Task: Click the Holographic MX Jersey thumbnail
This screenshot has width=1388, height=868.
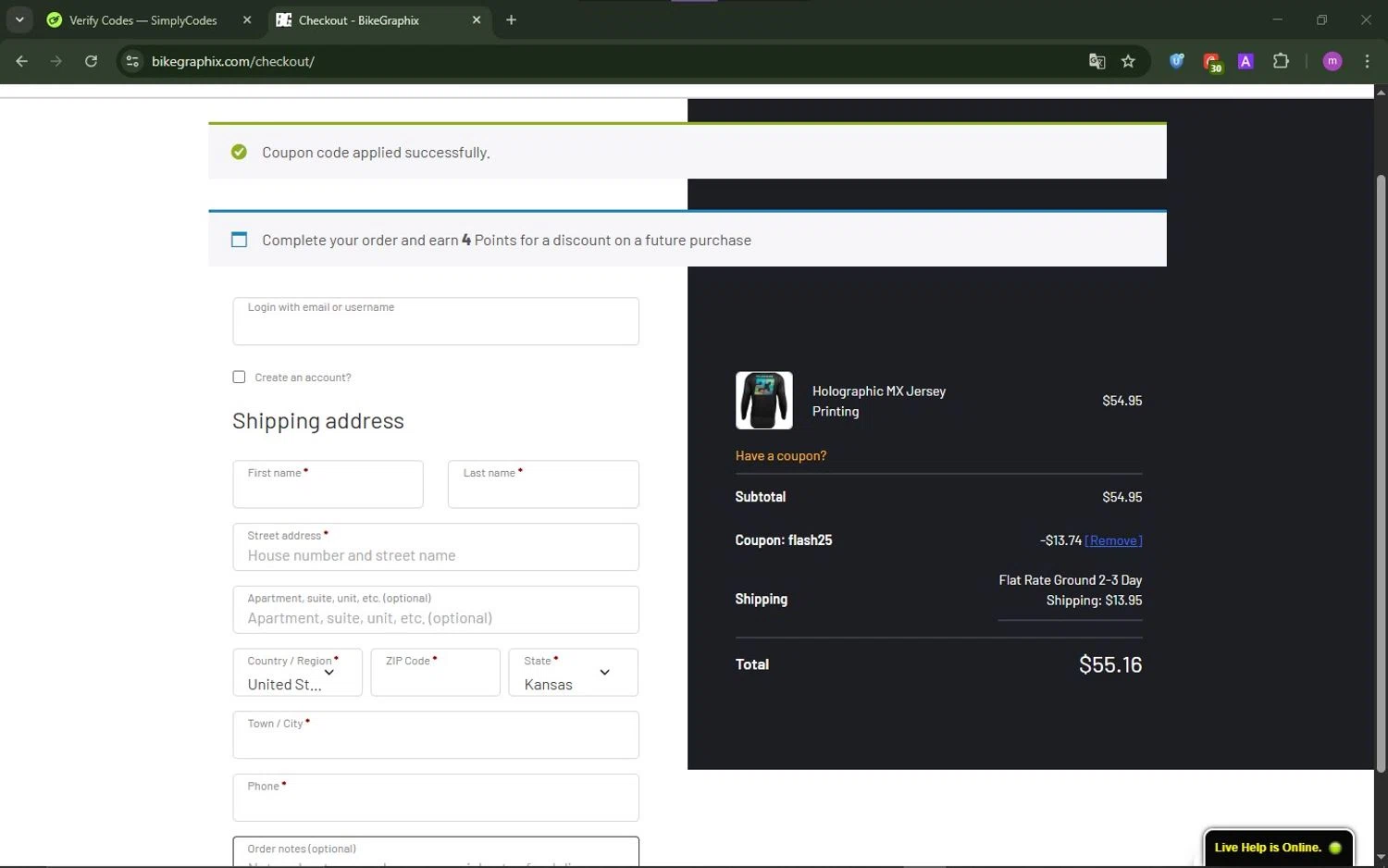Action: click(763, 400)
